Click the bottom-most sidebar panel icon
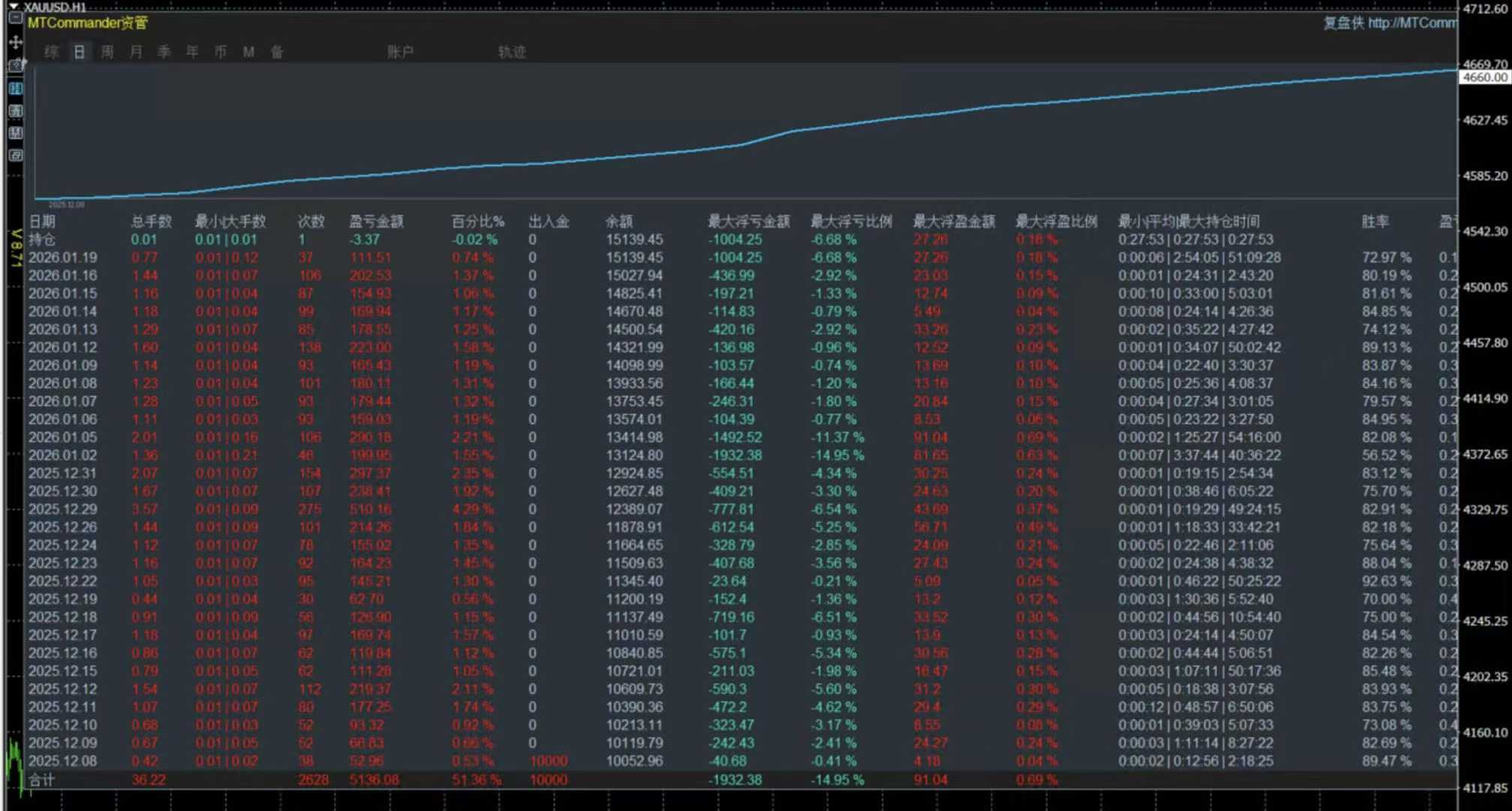The image size is (1512, 811). [15, 155]
